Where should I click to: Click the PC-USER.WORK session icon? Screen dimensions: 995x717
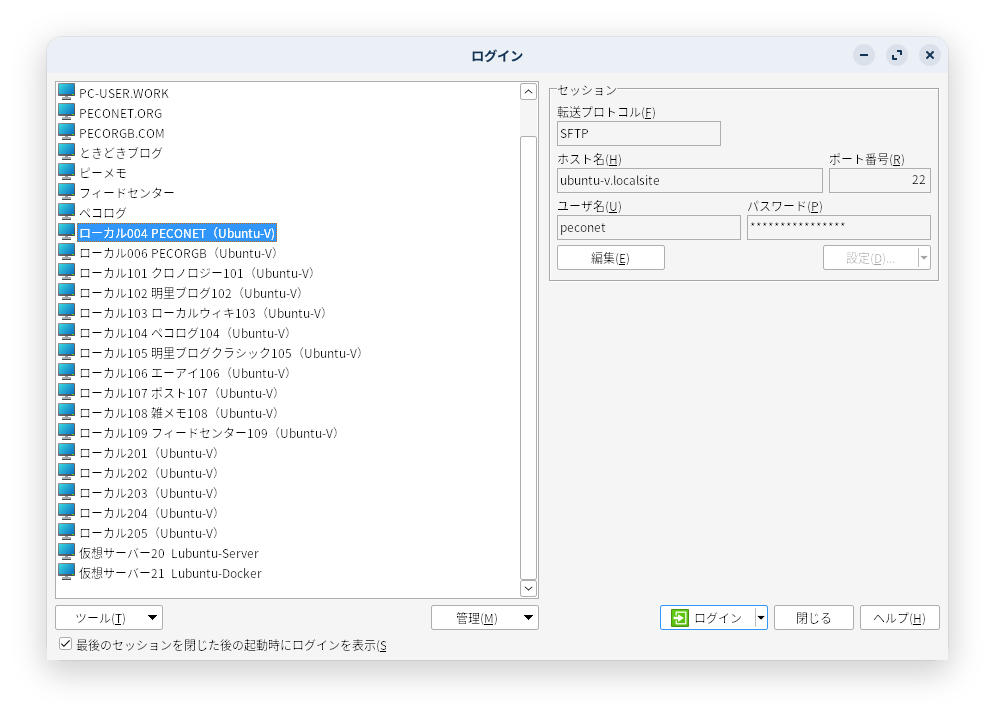click(65, 93)
